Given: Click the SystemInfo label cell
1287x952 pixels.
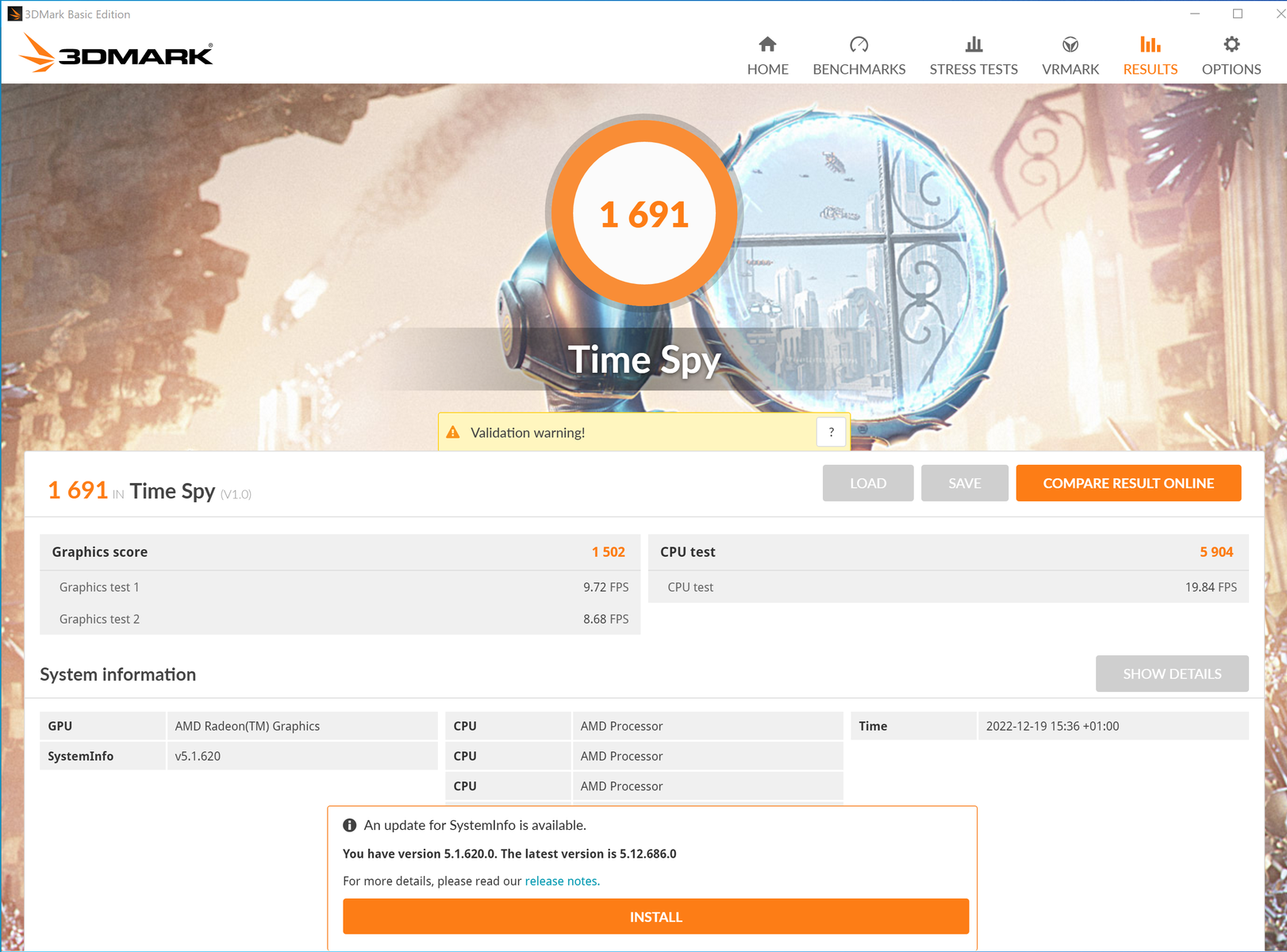Looking at the screenshot, I should click(103, 756).
